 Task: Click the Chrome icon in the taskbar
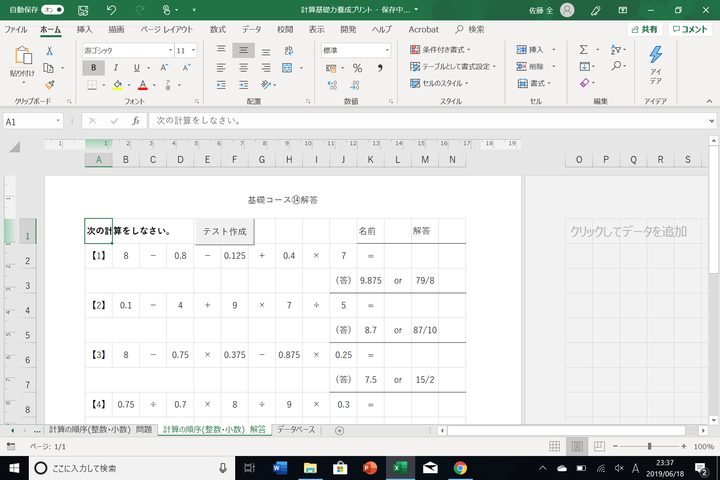click(x=460, y=467)
